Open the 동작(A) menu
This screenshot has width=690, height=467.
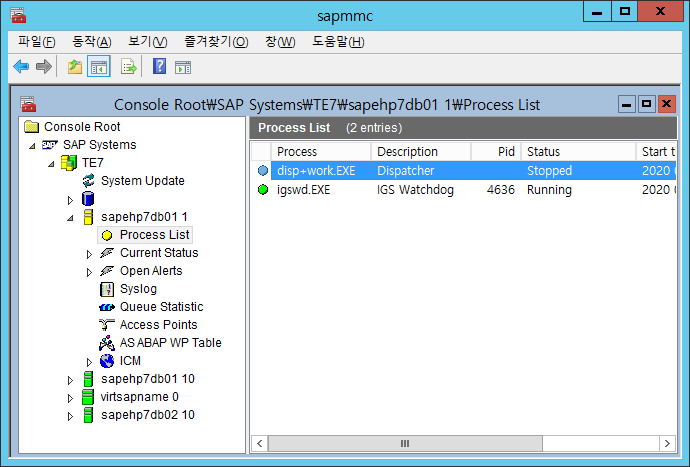tap(92, 42)
